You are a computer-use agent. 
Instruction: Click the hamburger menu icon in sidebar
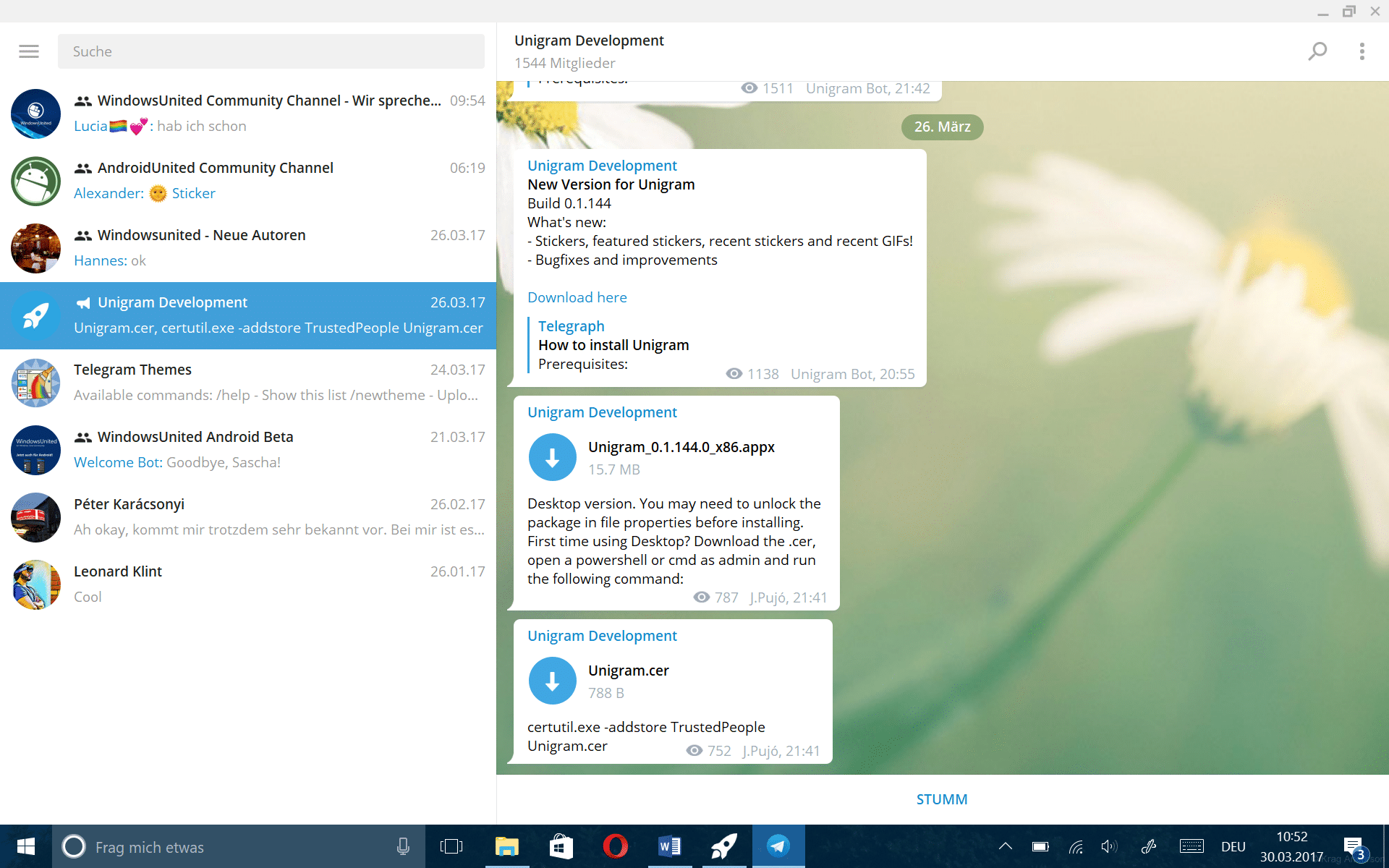29,51
